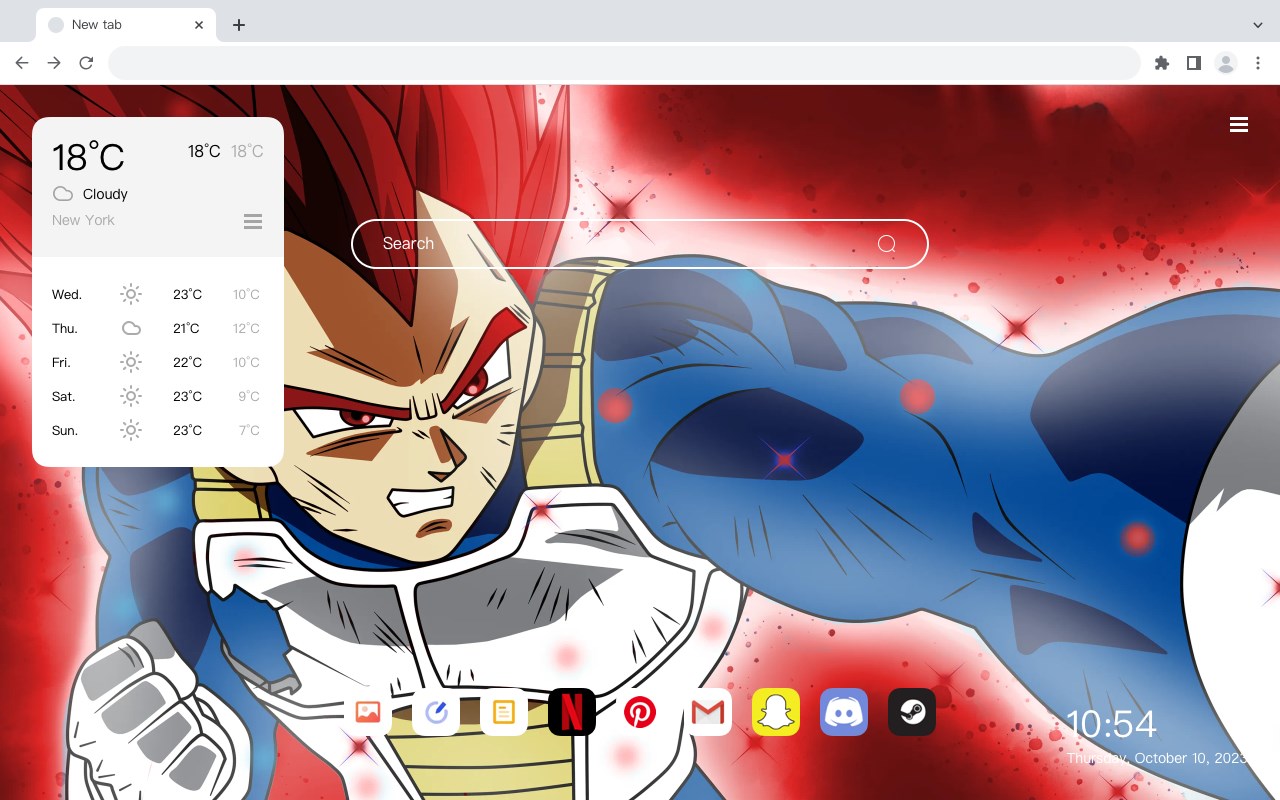Image resolution: width=1280 pixels, height=800 pixels.
Task: Click Friday's sunny forecast icon
Action: (131, 362)
